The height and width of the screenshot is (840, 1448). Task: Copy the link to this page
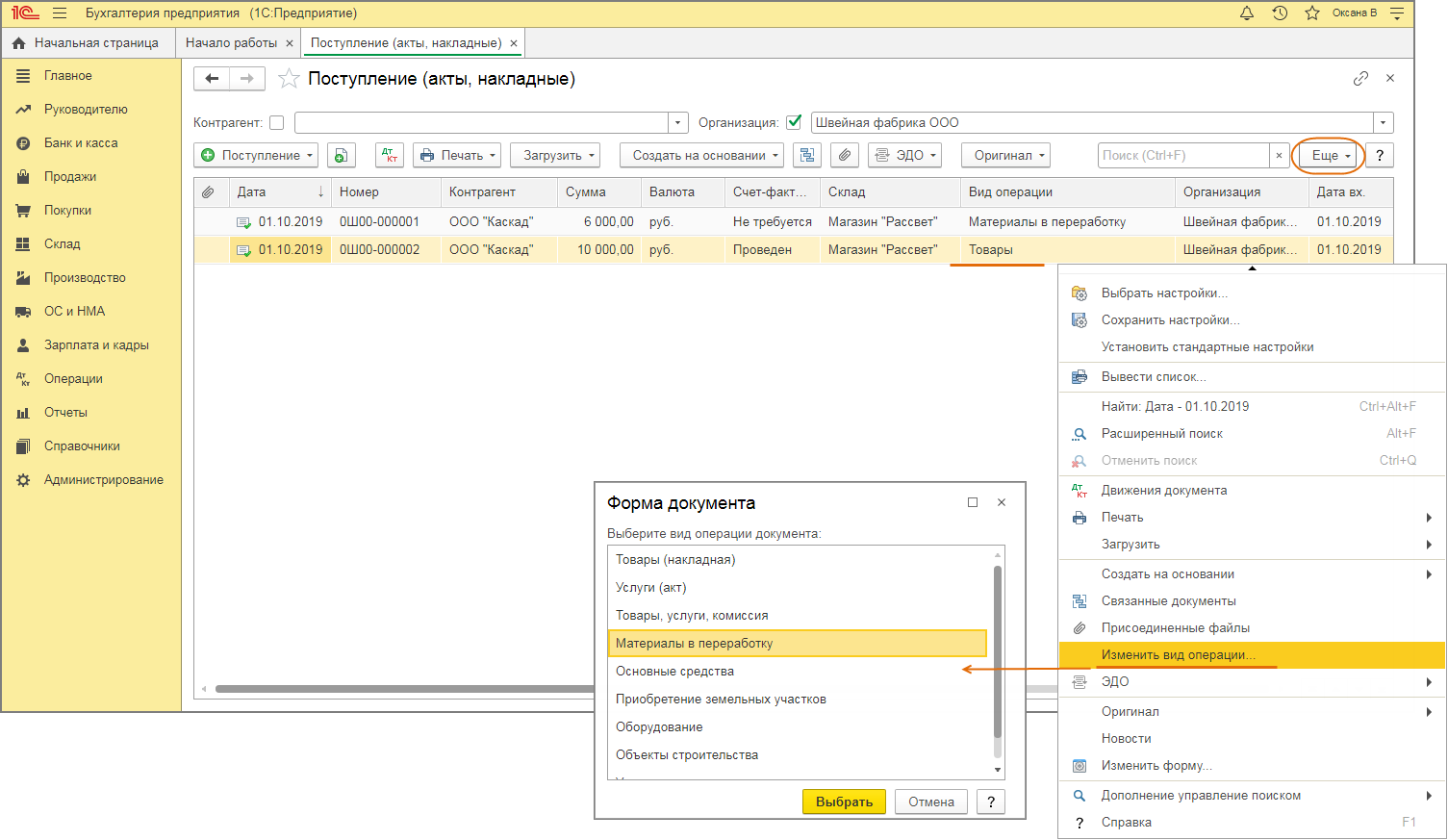(1360, 79)
